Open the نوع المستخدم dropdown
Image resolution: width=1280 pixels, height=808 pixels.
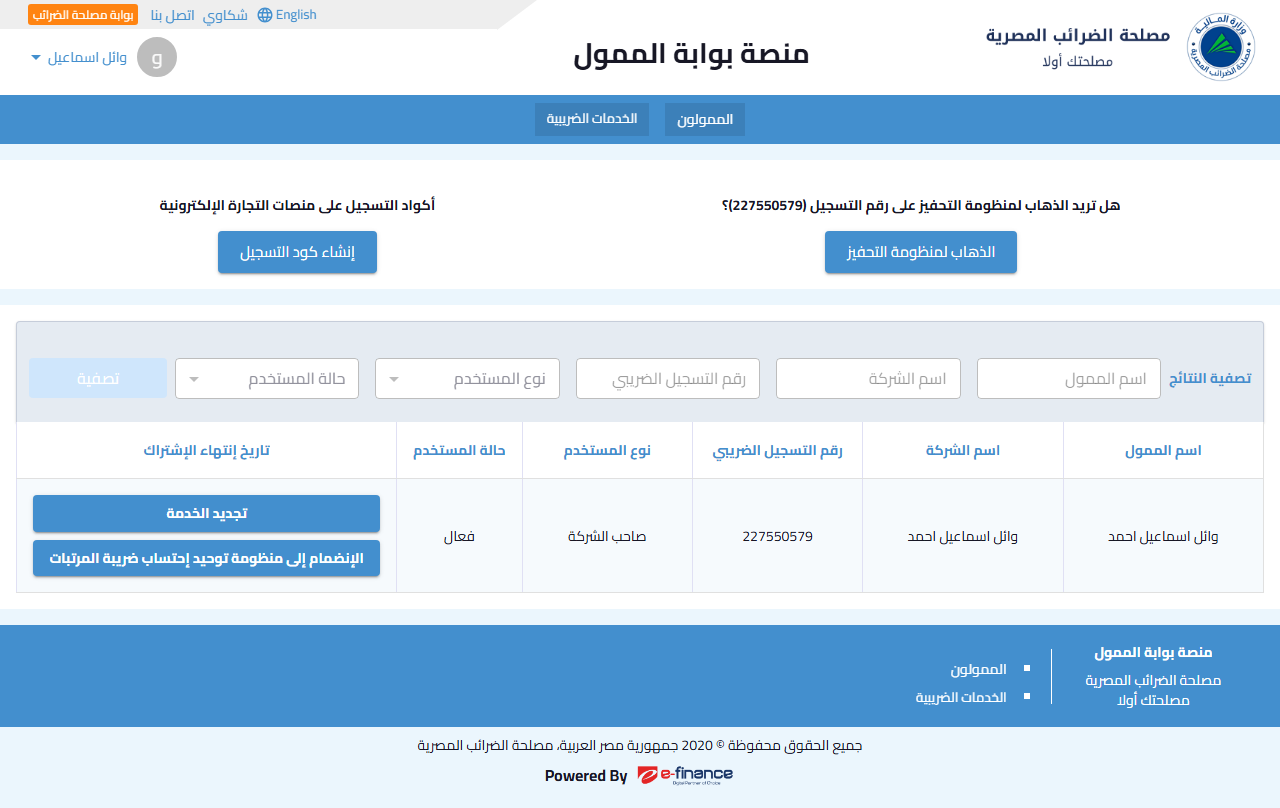[467, 379]
